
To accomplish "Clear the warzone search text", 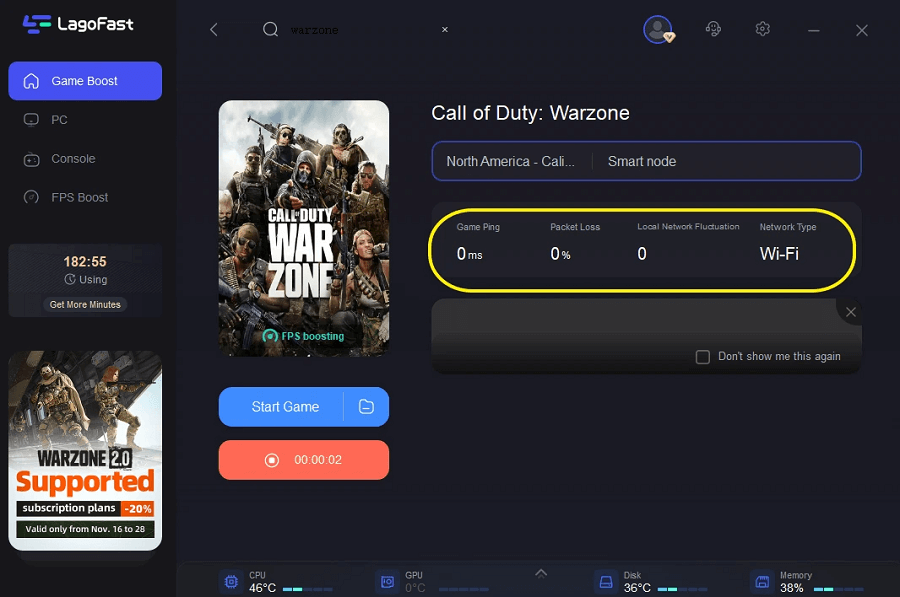I will pos(445,30).
